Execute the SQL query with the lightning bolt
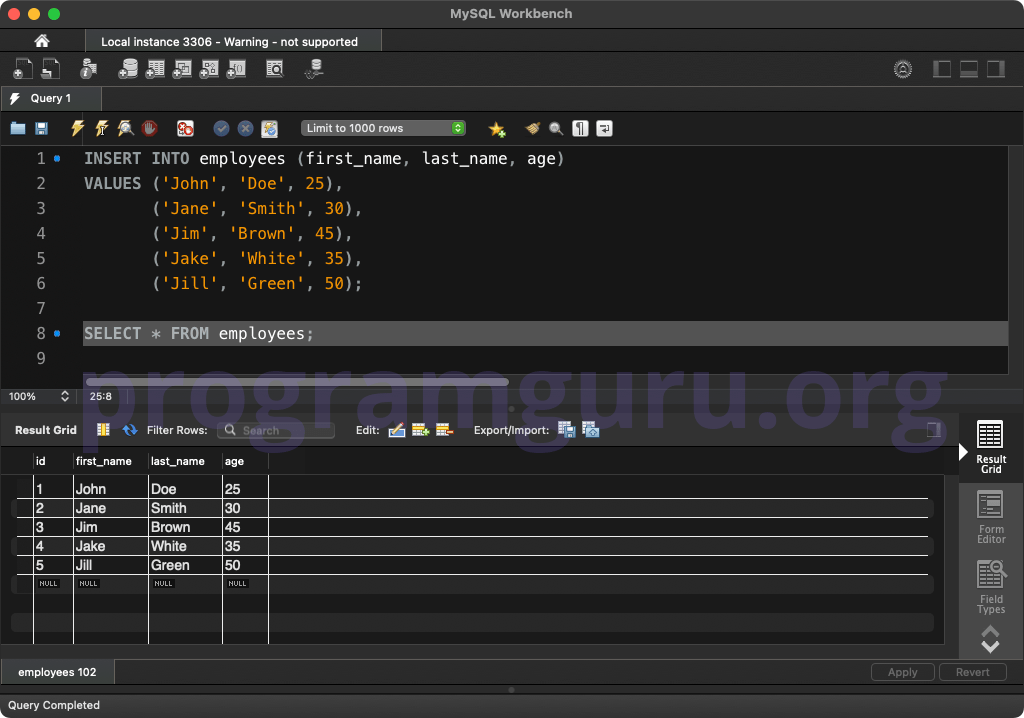 coord(77,128)
